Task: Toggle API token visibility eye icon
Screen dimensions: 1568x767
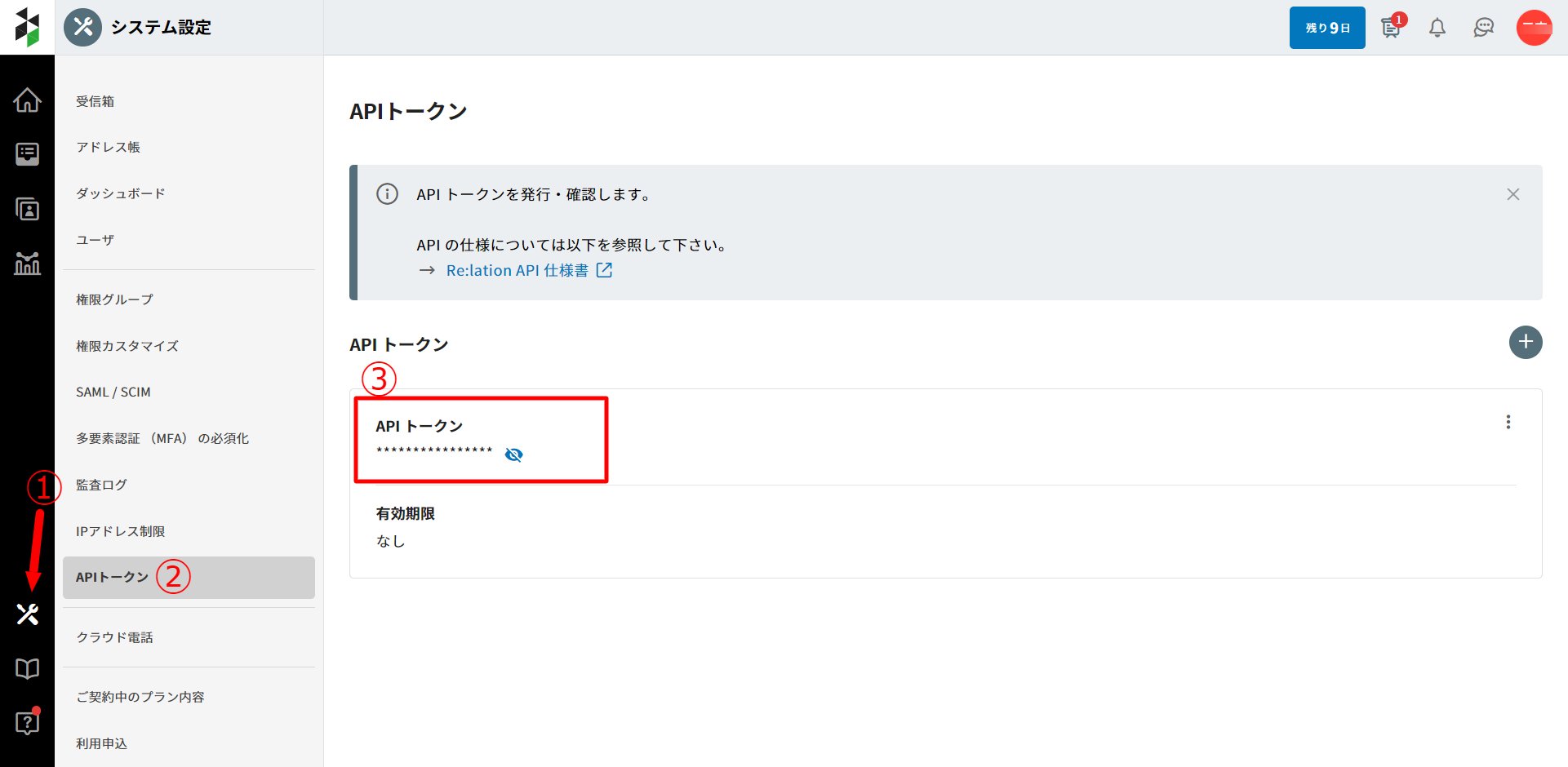Action: point(513,454)
